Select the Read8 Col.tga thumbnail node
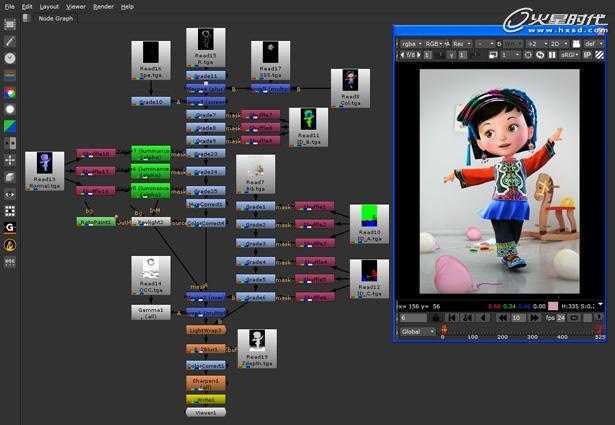The width and height of the screenshot is (615, 425). pos(350,88)
